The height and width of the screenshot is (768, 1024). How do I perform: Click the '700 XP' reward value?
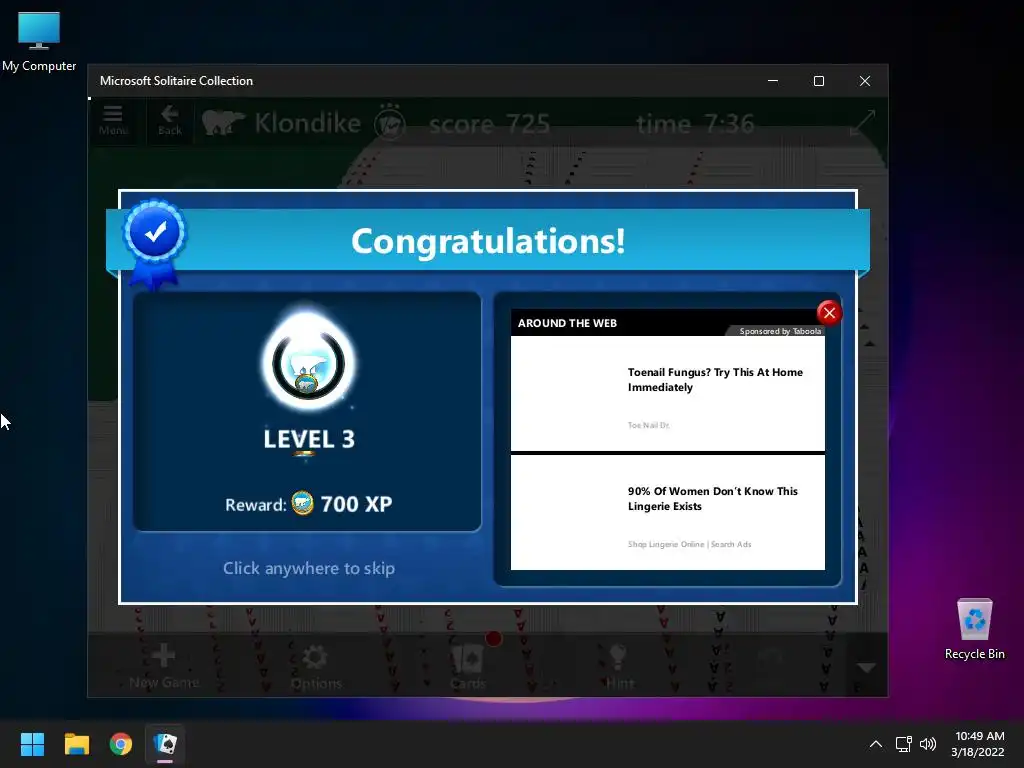pos(356,504)
